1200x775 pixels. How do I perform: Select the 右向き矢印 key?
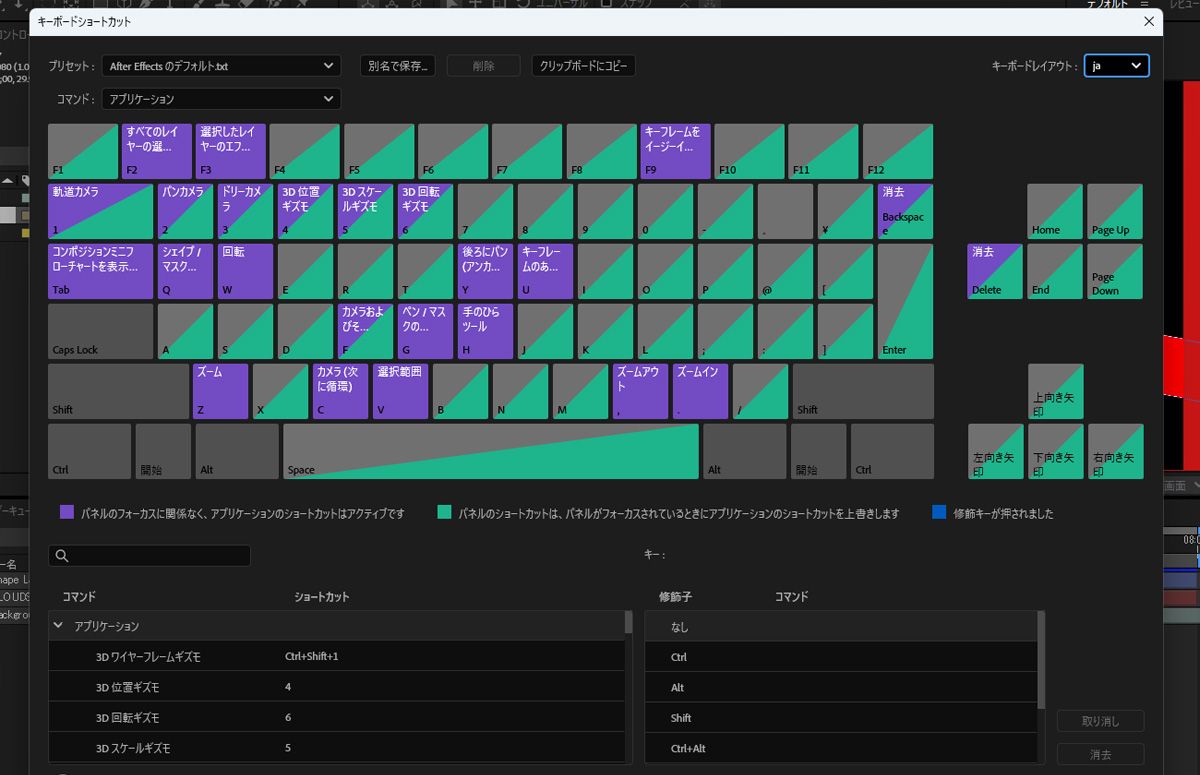(x=1116, y=451)
